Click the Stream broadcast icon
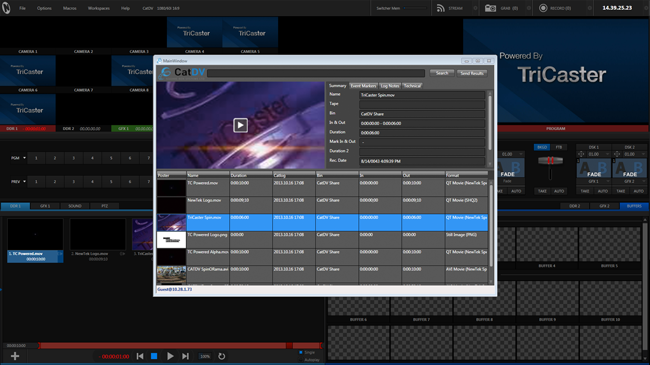Screen dimensions: 650x365 coord(440,8)
